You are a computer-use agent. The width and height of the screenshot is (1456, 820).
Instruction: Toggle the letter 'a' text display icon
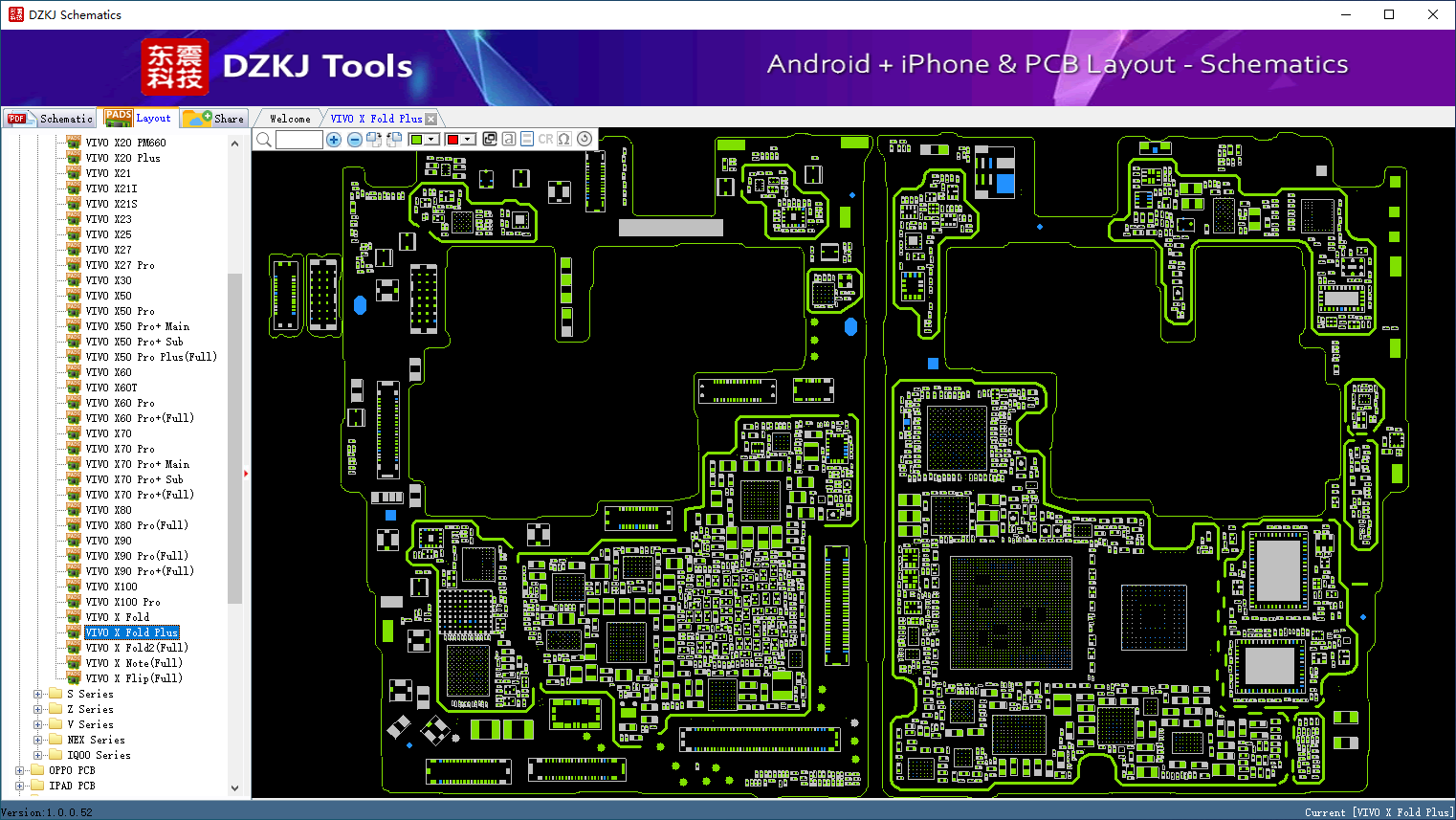[x=509, y=140]
